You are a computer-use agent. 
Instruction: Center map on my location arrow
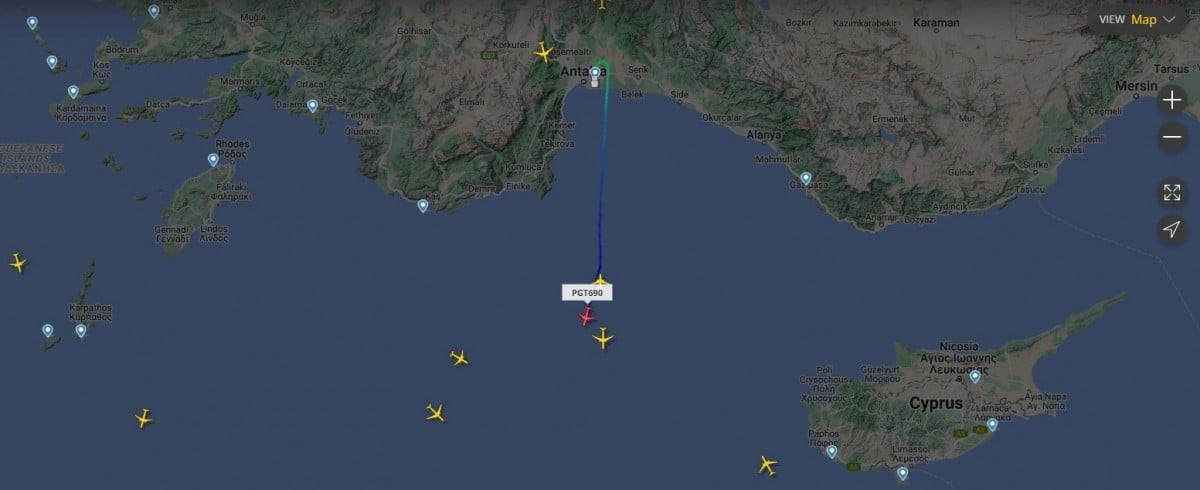coord(1172,230)
